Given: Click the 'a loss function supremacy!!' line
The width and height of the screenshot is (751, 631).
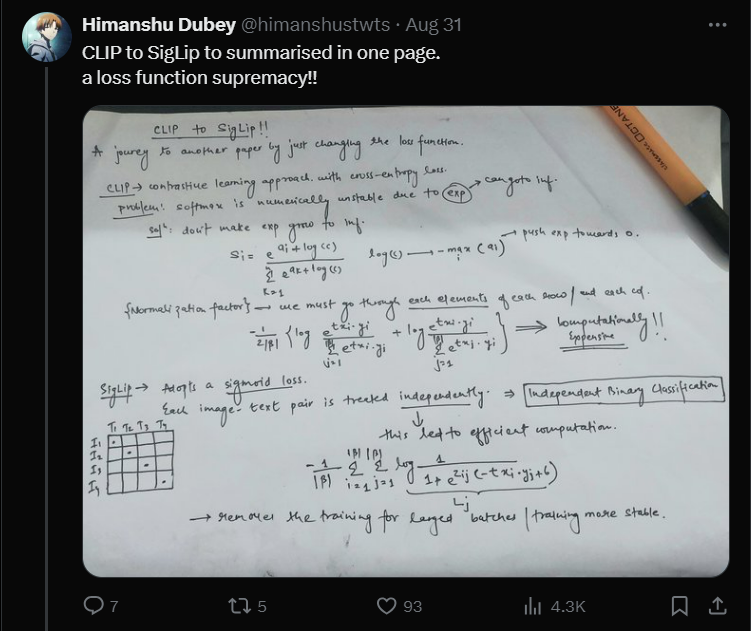Looking at the screenshot, I should pos(200,75).
